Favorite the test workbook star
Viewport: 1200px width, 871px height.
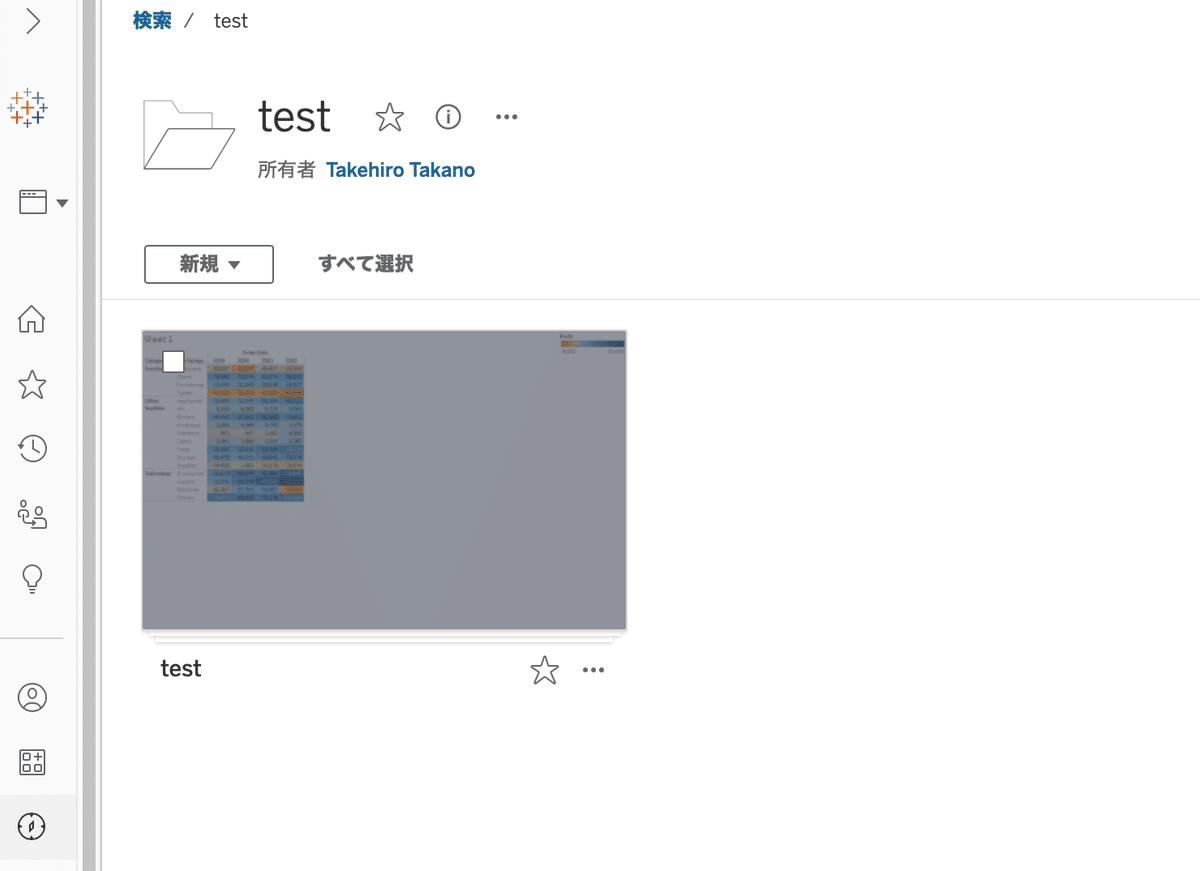point(544,670)
